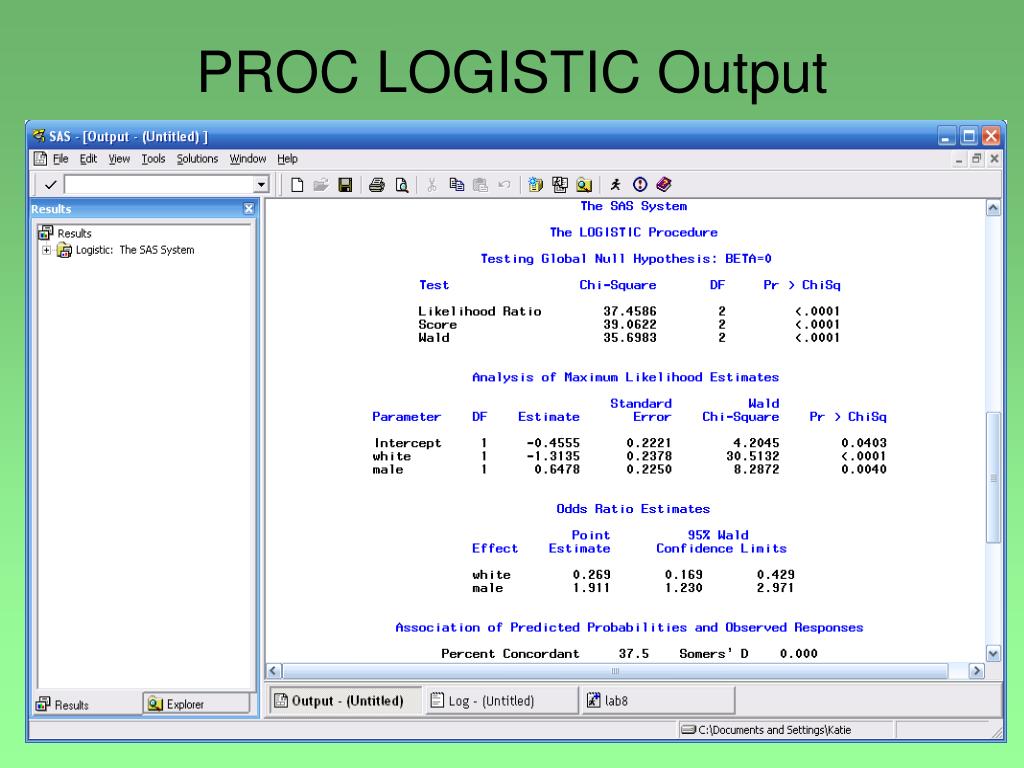Click the Save disk icon
The width and height of the screenshot is (1024, 768).
(344, 184)
